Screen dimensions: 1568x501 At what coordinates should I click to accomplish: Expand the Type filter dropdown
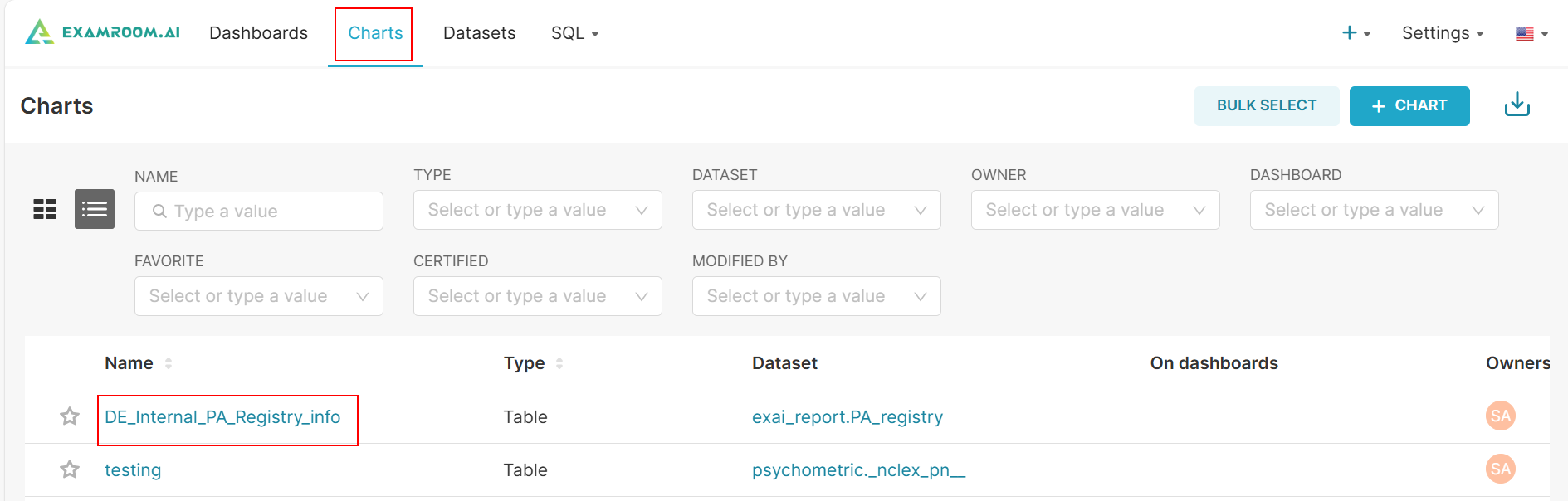tap(537, 210)
